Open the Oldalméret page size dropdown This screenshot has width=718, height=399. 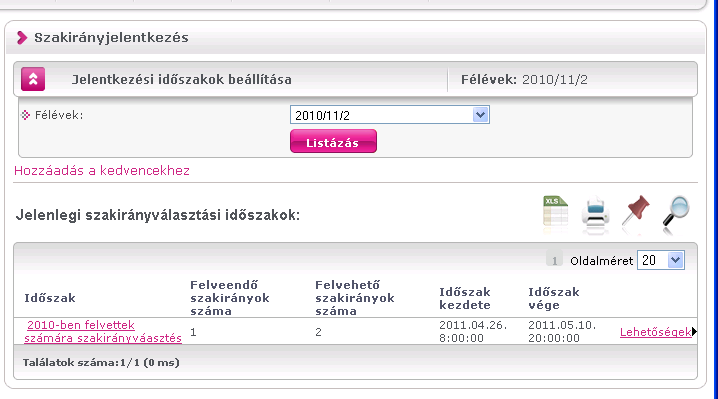pos(661,260)
